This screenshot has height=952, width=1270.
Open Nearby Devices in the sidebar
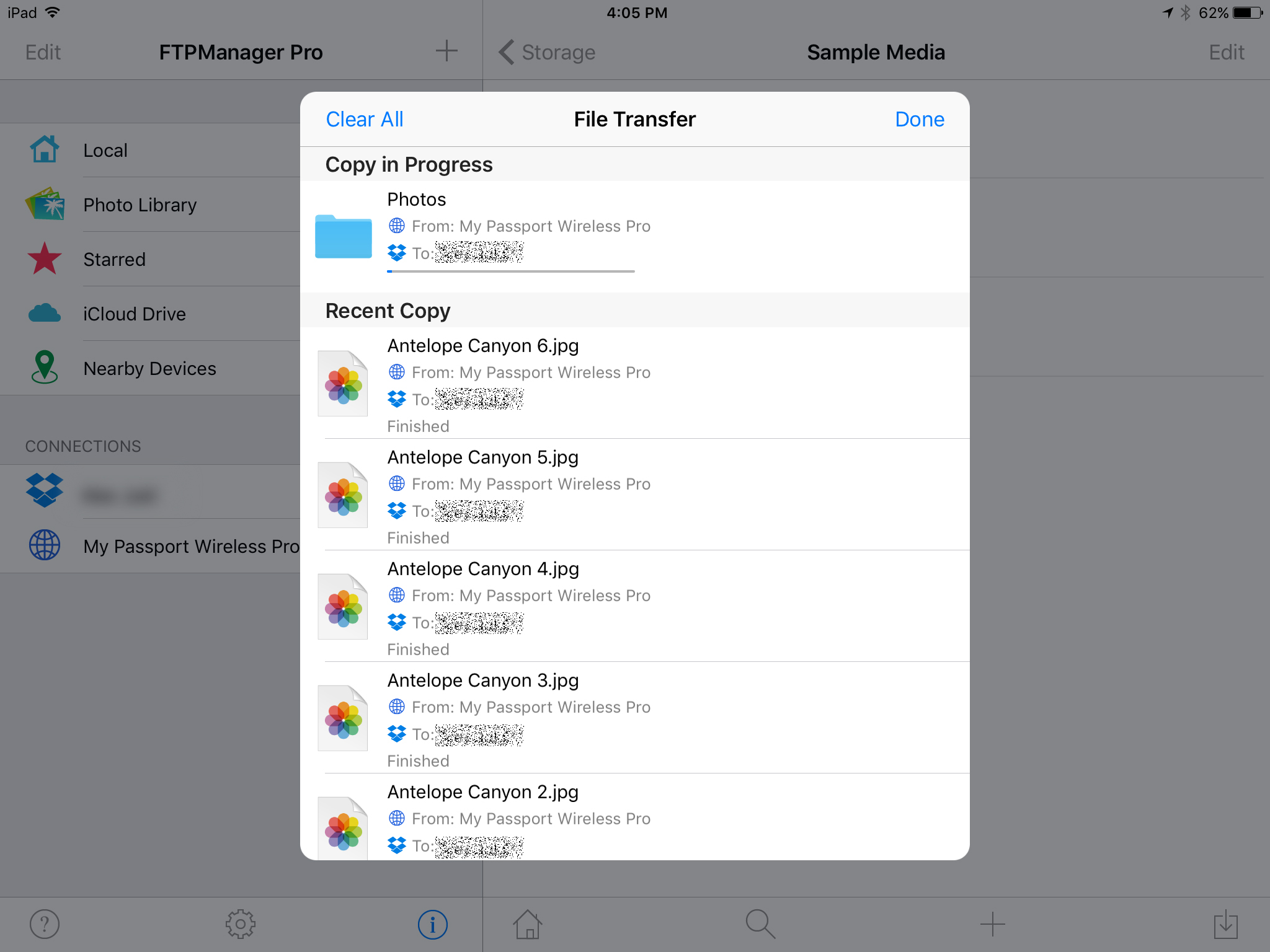click(150, 368)
